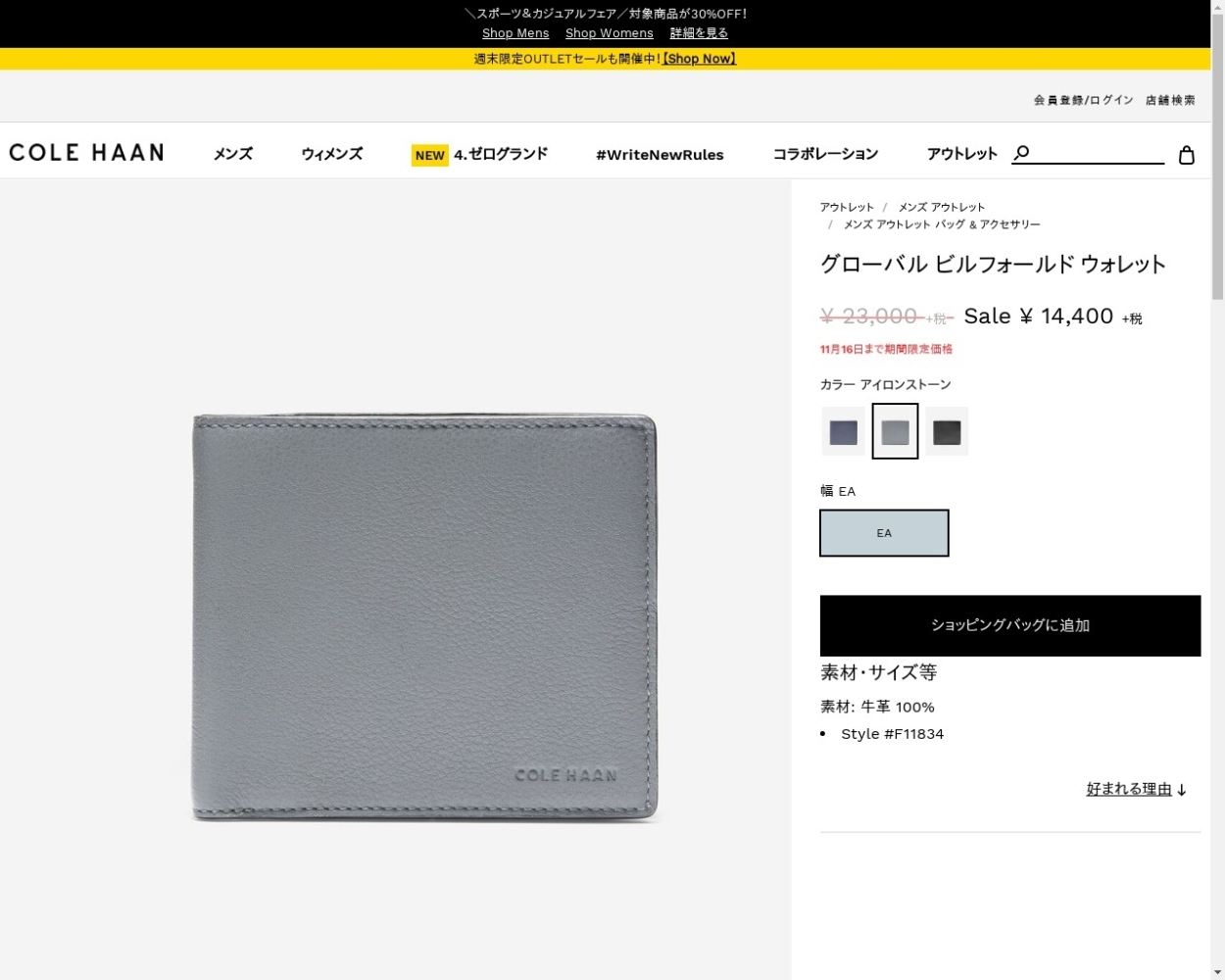Image resolution: width=1225 pixels, height=980 pixels.
Task: Select the gray Ironstone color swatch
Action: [895, 431]
